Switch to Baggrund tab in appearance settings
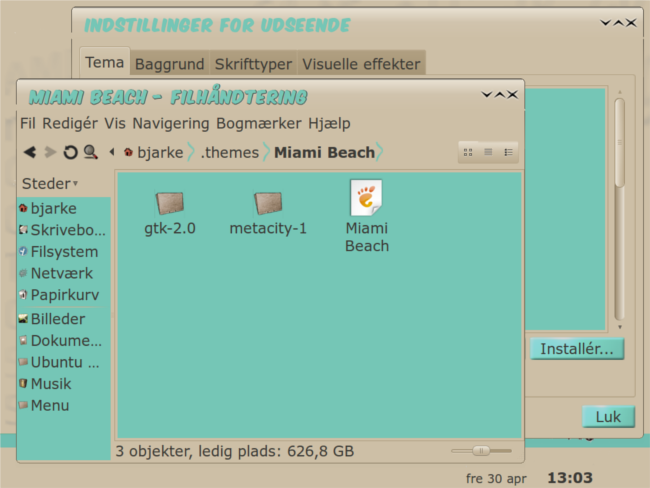This screenshot has height=488, width=650. coord(170,64)
